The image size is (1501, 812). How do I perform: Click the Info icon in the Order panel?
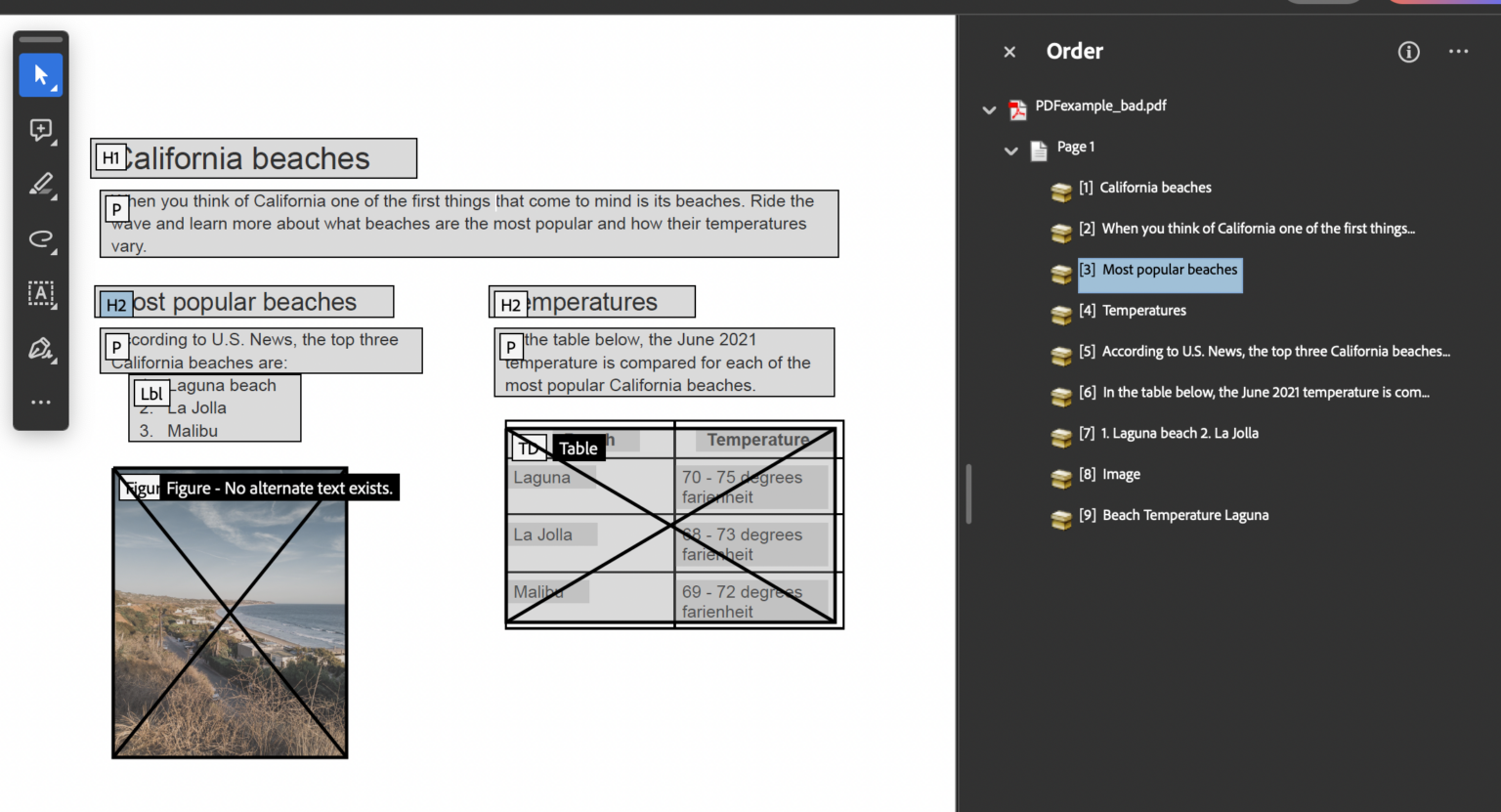(1408, 52)
